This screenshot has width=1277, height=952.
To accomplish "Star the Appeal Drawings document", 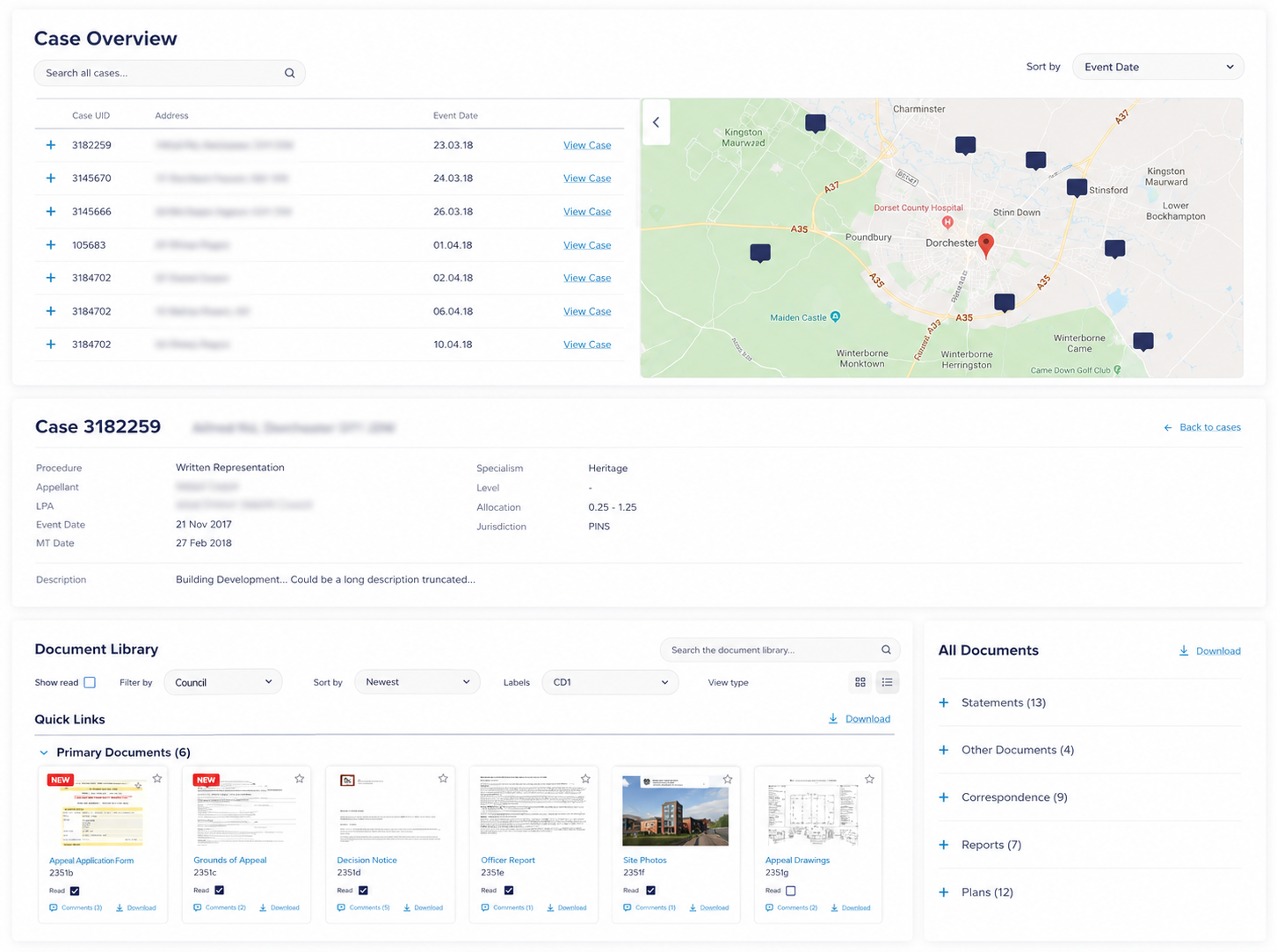I will 869,779.
